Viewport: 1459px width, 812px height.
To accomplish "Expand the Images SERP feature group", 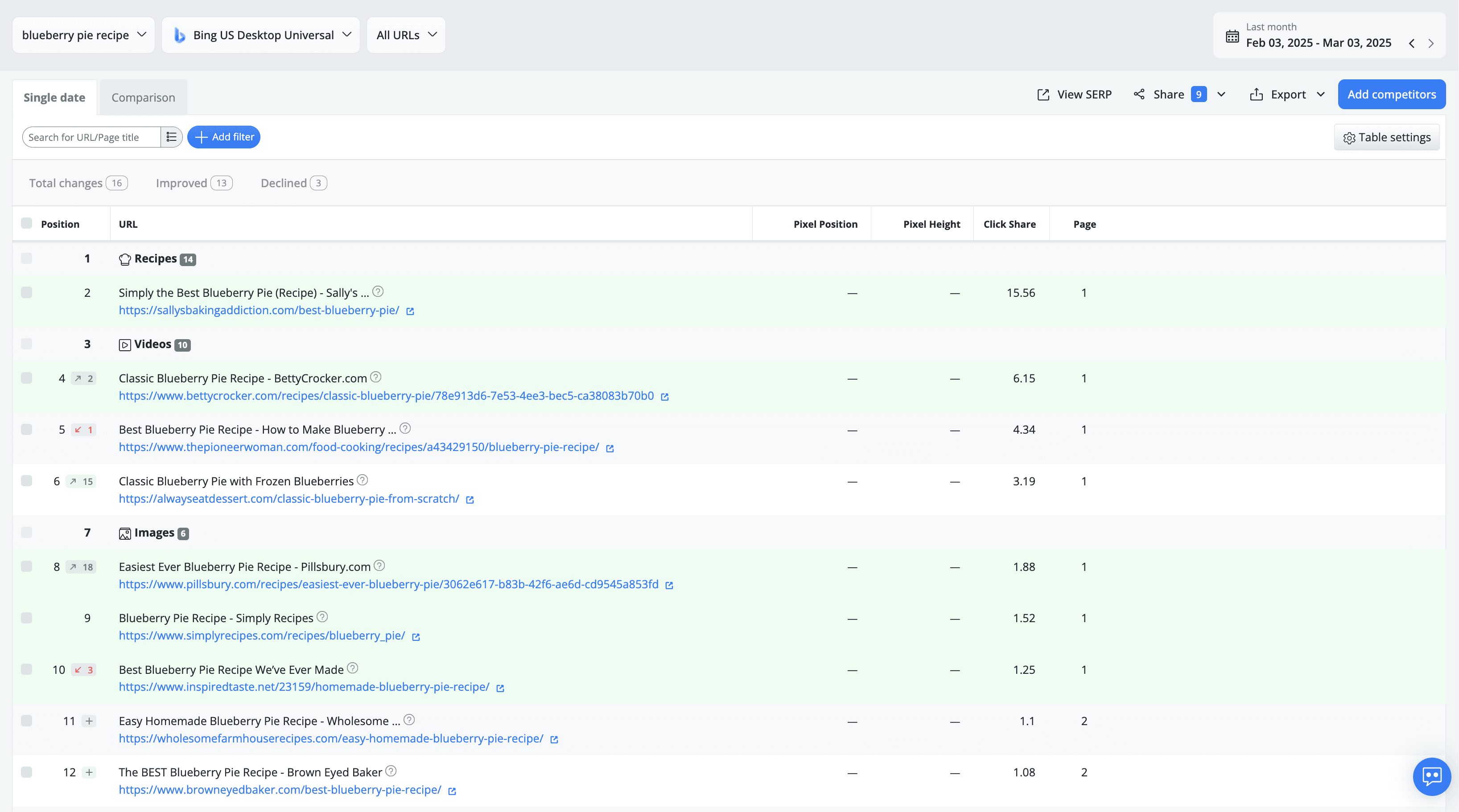I will click(x=153, y=533).
